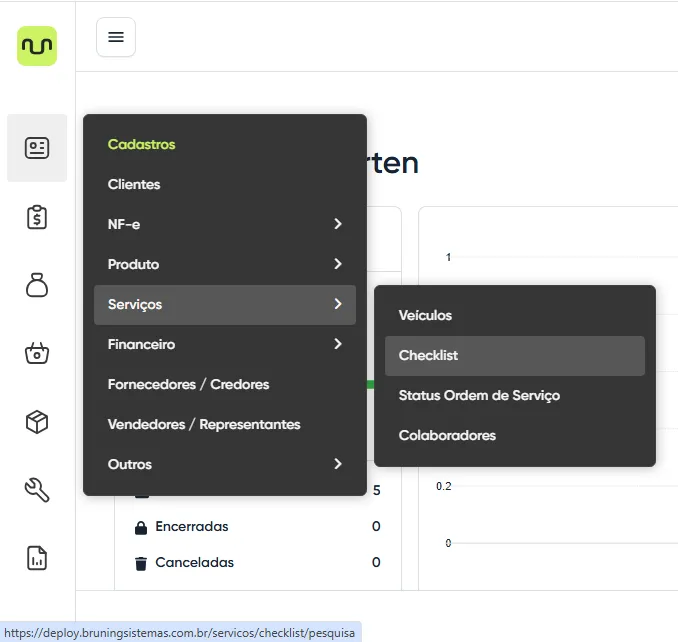This screenshot has height=642, width=678.
Task: Toggle the hamburger menu button
Action: coord(116,37)
